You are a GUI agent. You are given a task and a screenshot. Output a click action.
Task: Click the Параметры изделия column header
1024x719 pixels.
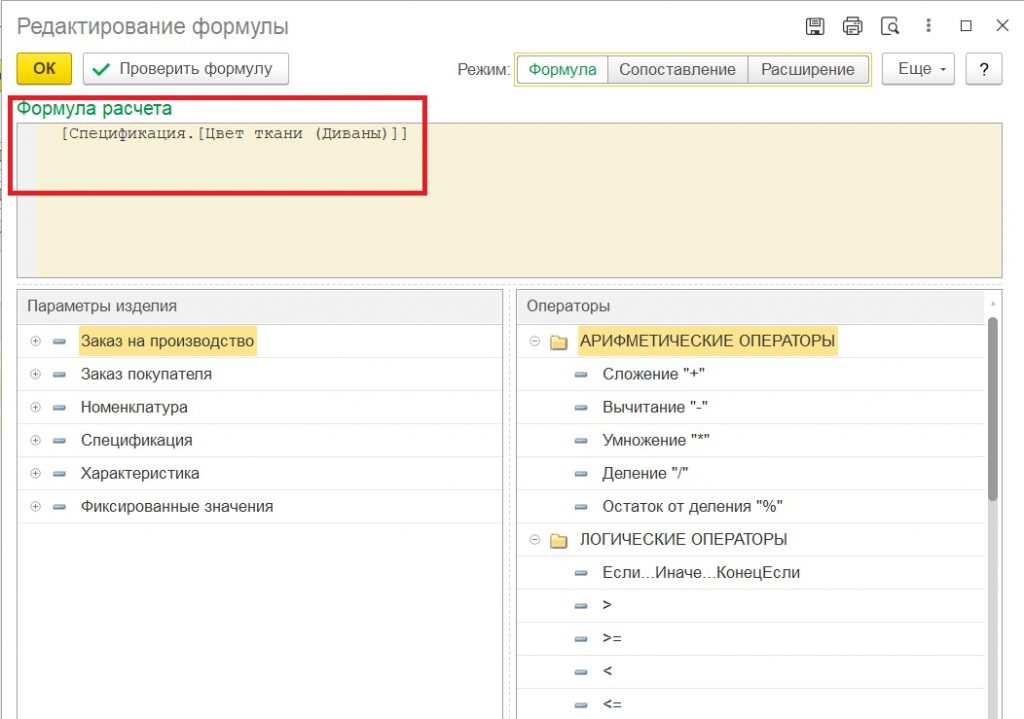[x=260, y=306]
